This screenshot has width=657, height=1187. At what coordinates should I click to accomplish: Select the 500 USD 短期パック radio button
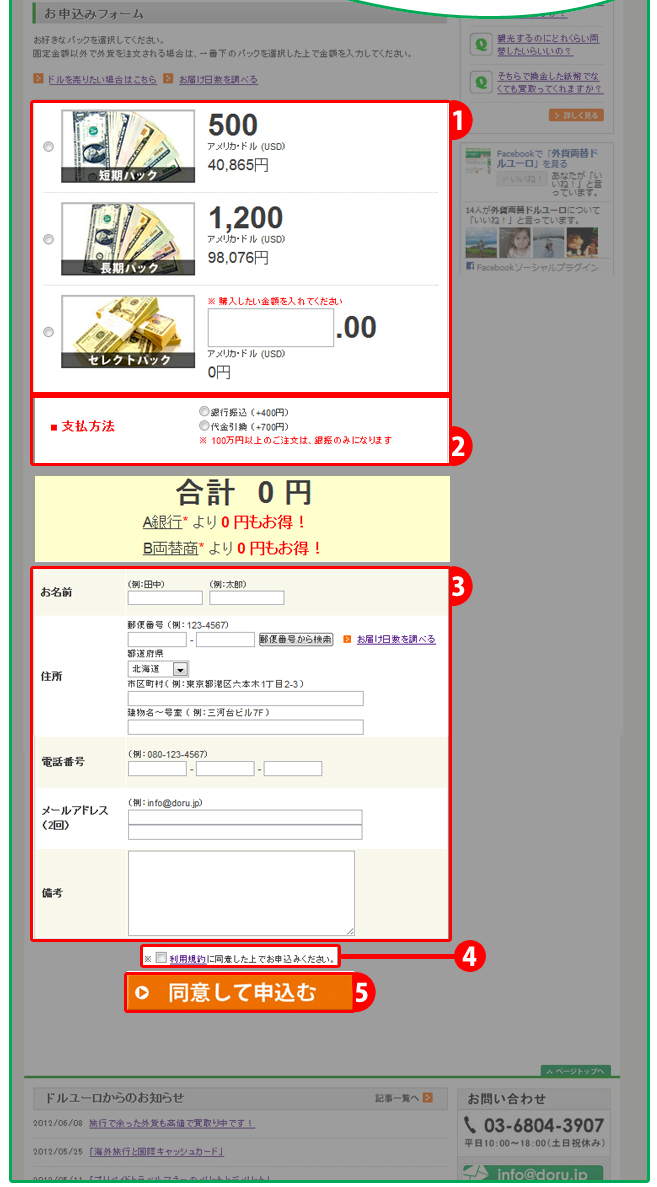[49, 147]
